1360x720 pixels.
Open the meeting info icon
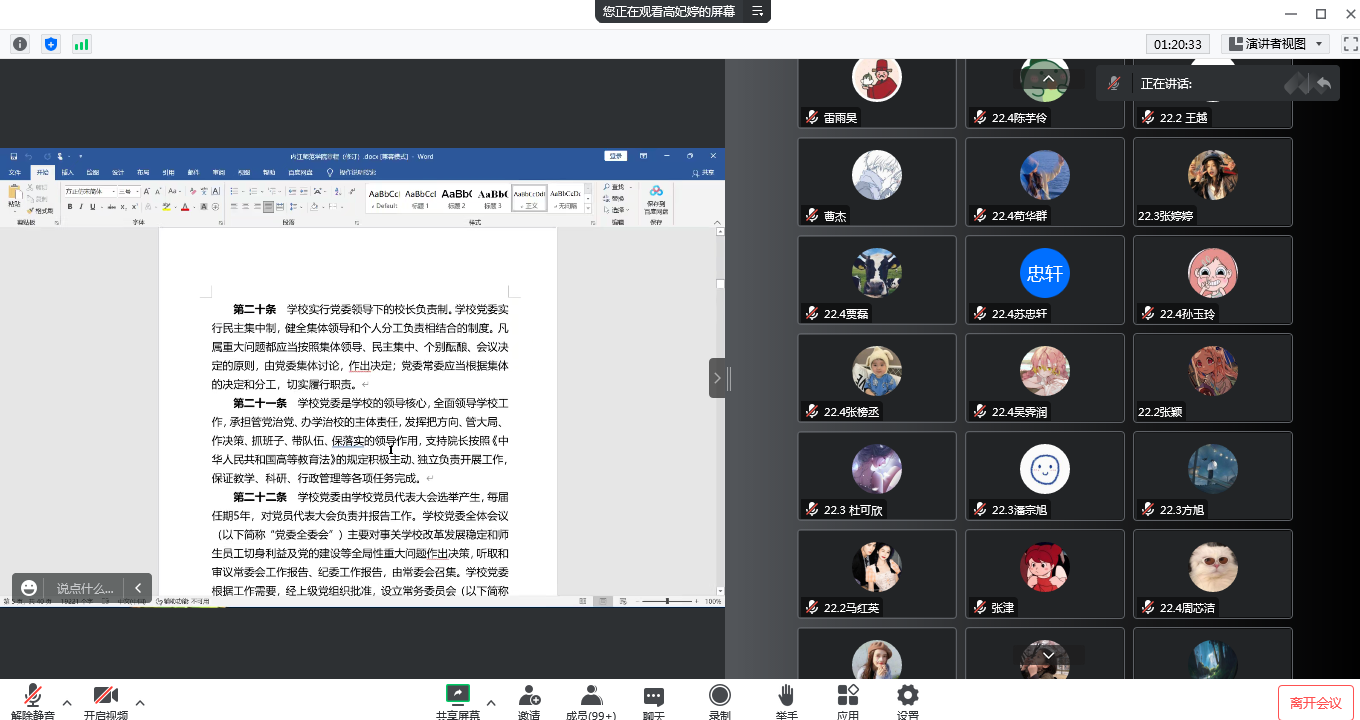20,44
